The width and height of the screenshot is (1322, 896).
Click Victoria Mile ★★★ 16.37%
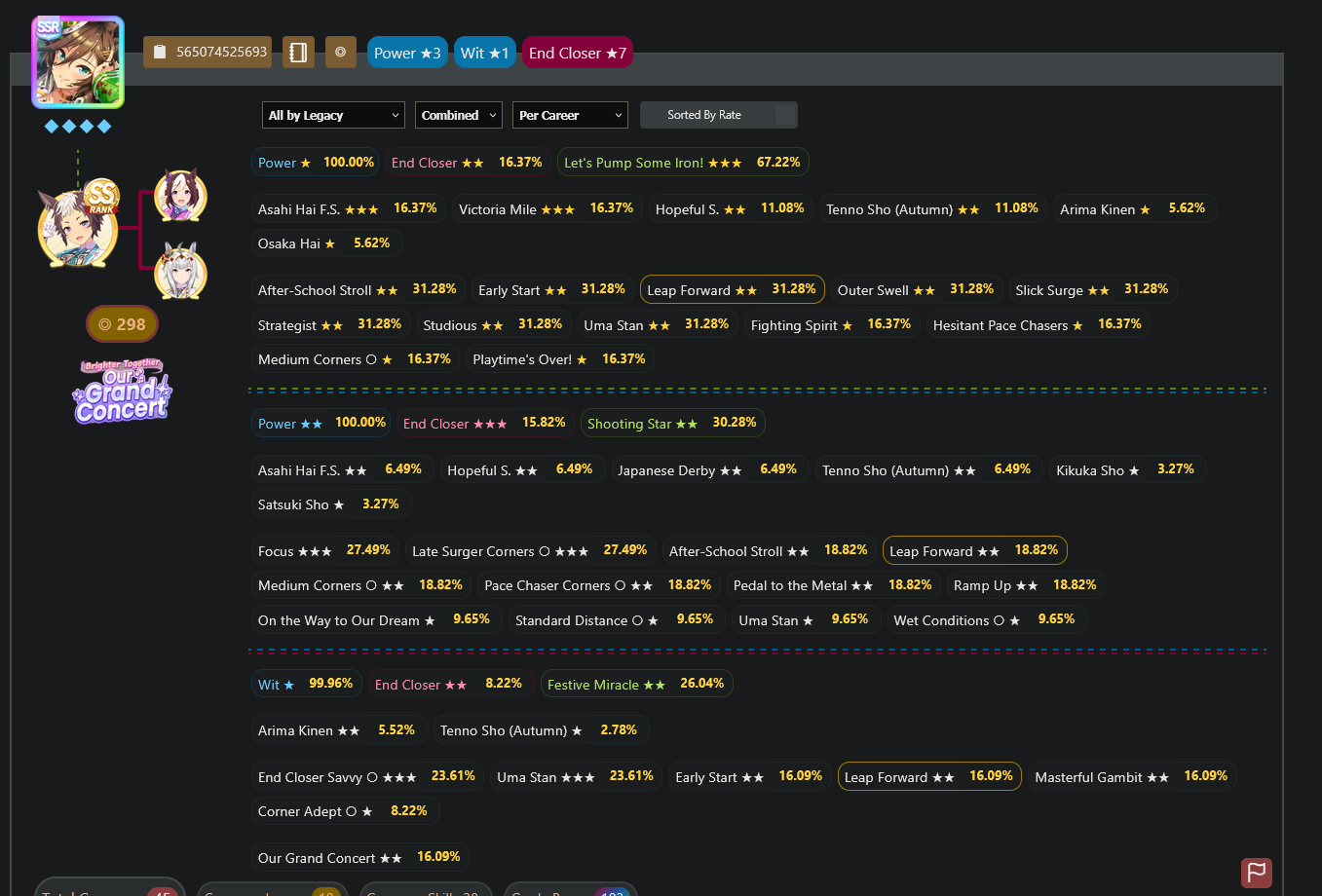(547, 208)
